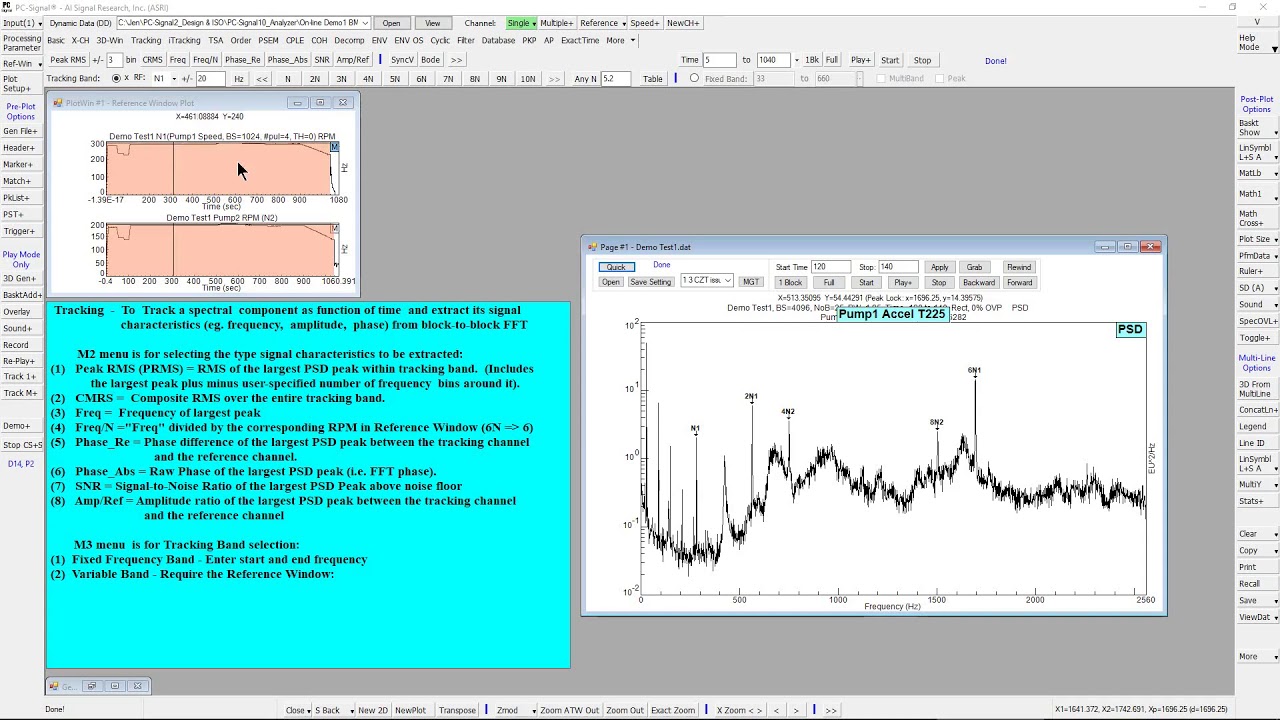Open the Tracking menu

tap(146, 41)
